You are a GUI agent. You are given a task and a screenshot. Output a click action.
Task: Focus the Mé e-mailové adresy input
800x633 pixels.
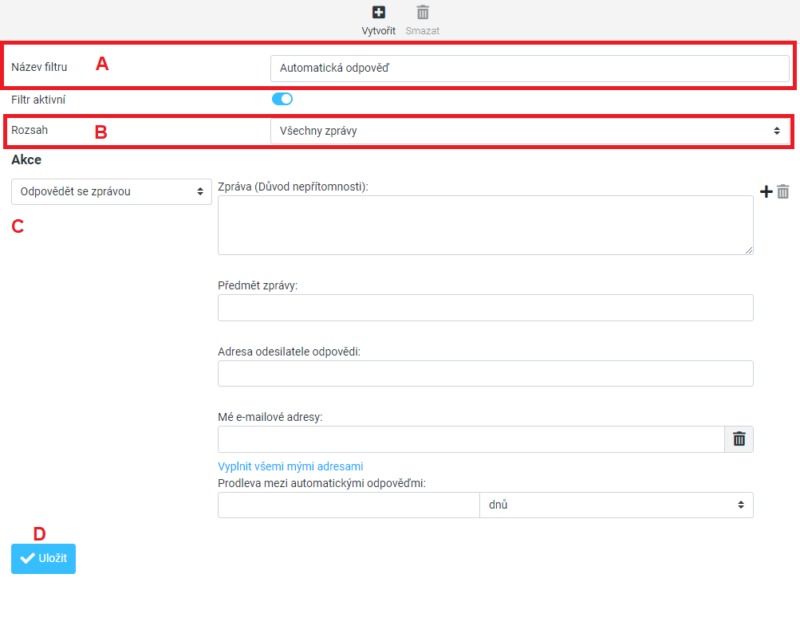pyautogui.click(x=470, y=439)
